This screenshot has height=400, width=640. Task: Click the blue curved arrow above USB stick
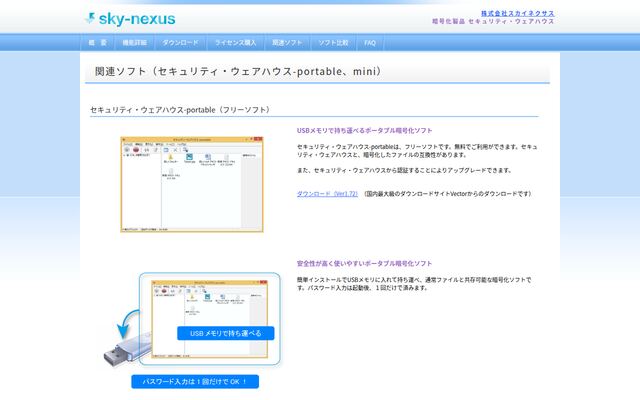point(128,324)
